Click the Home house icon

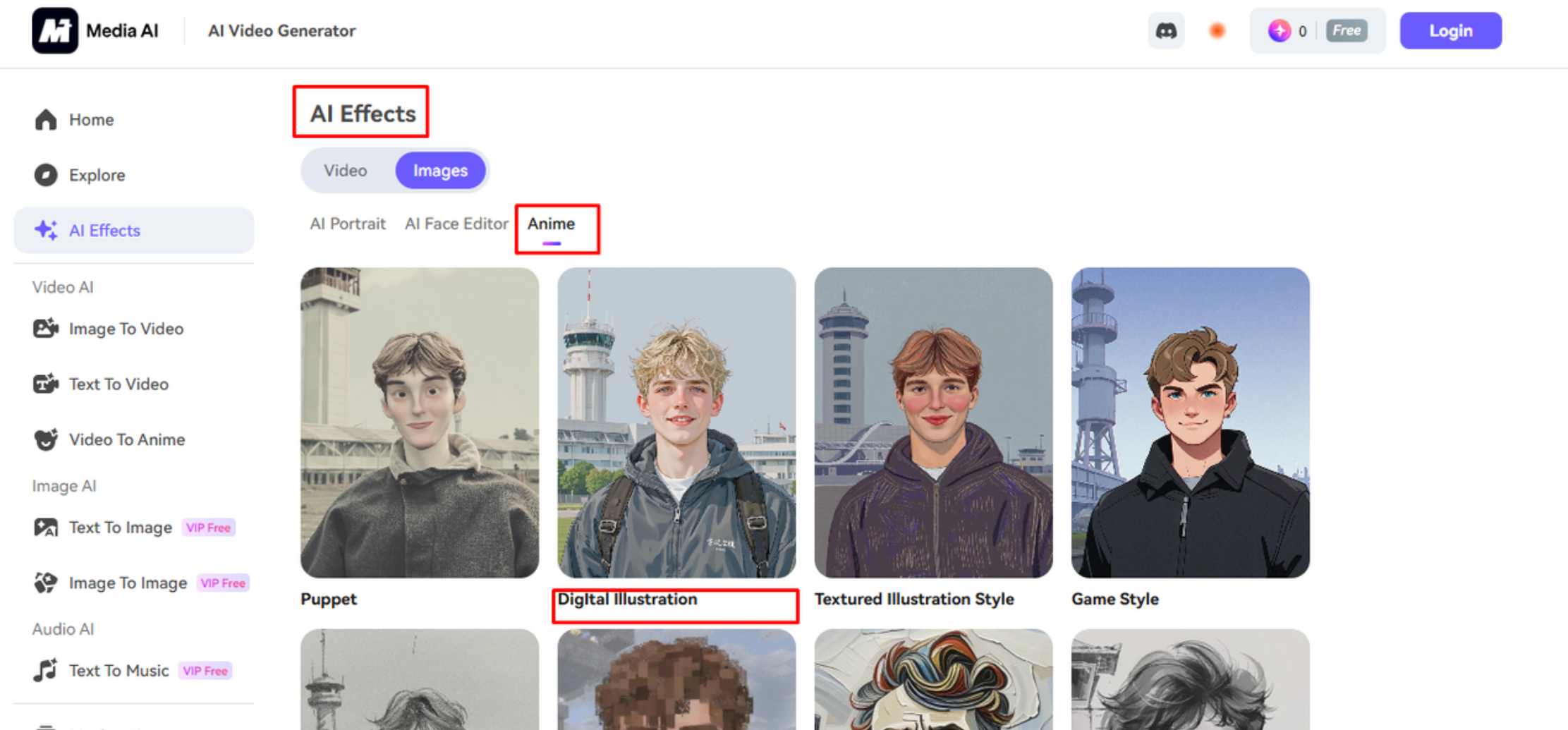46,120
